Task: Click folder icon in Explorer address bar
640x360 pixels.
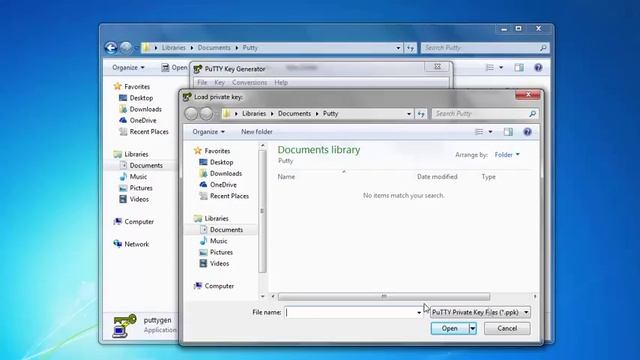Action: pyautogui.click(x=146, y=48)
